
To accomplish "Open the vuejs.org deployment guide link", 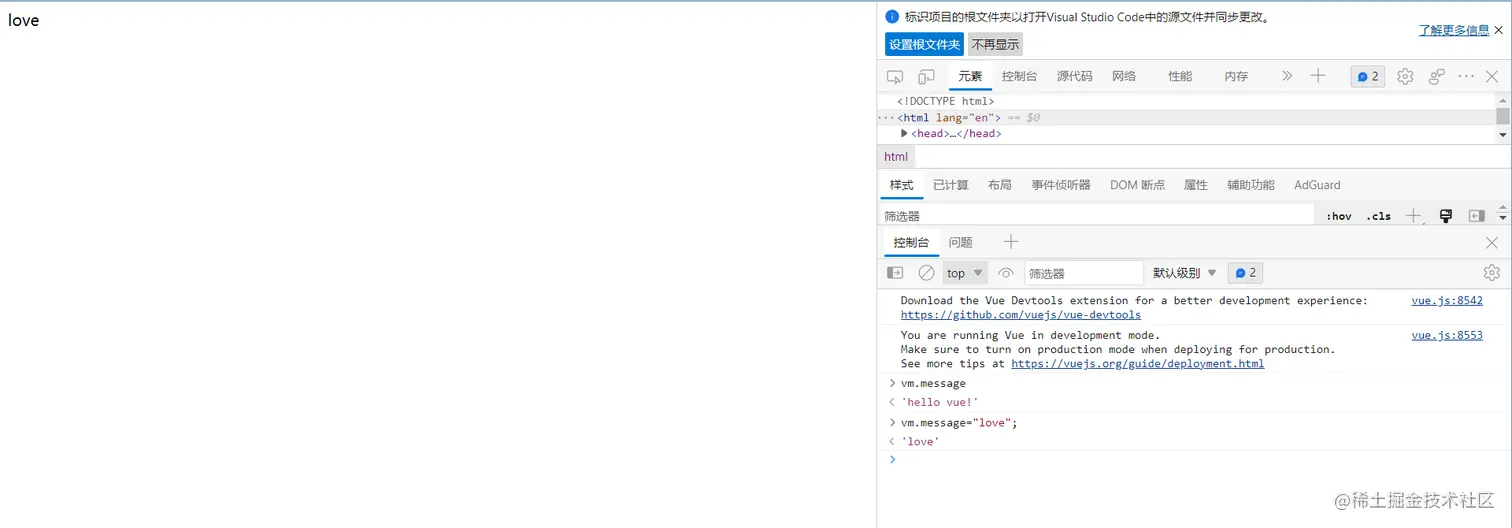I will coord(1138,364).
